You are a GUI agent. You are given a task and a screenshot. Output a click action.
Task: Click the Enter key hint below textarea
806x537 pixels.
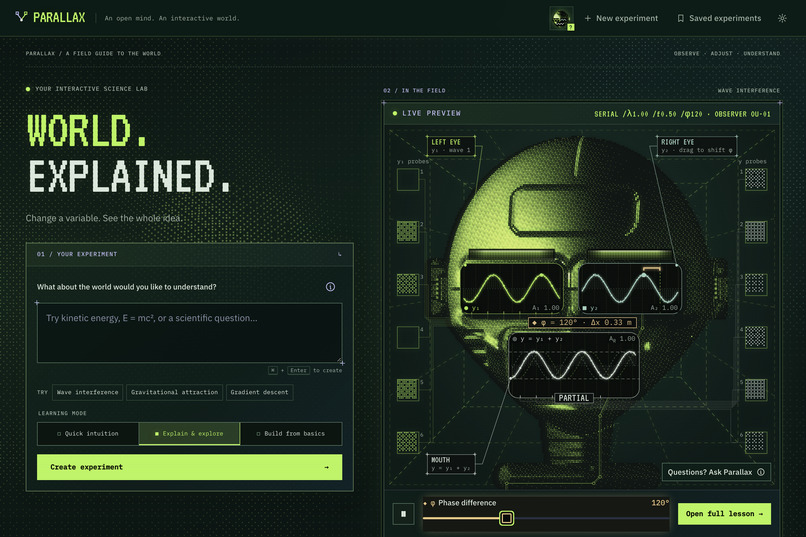point(298,370)
